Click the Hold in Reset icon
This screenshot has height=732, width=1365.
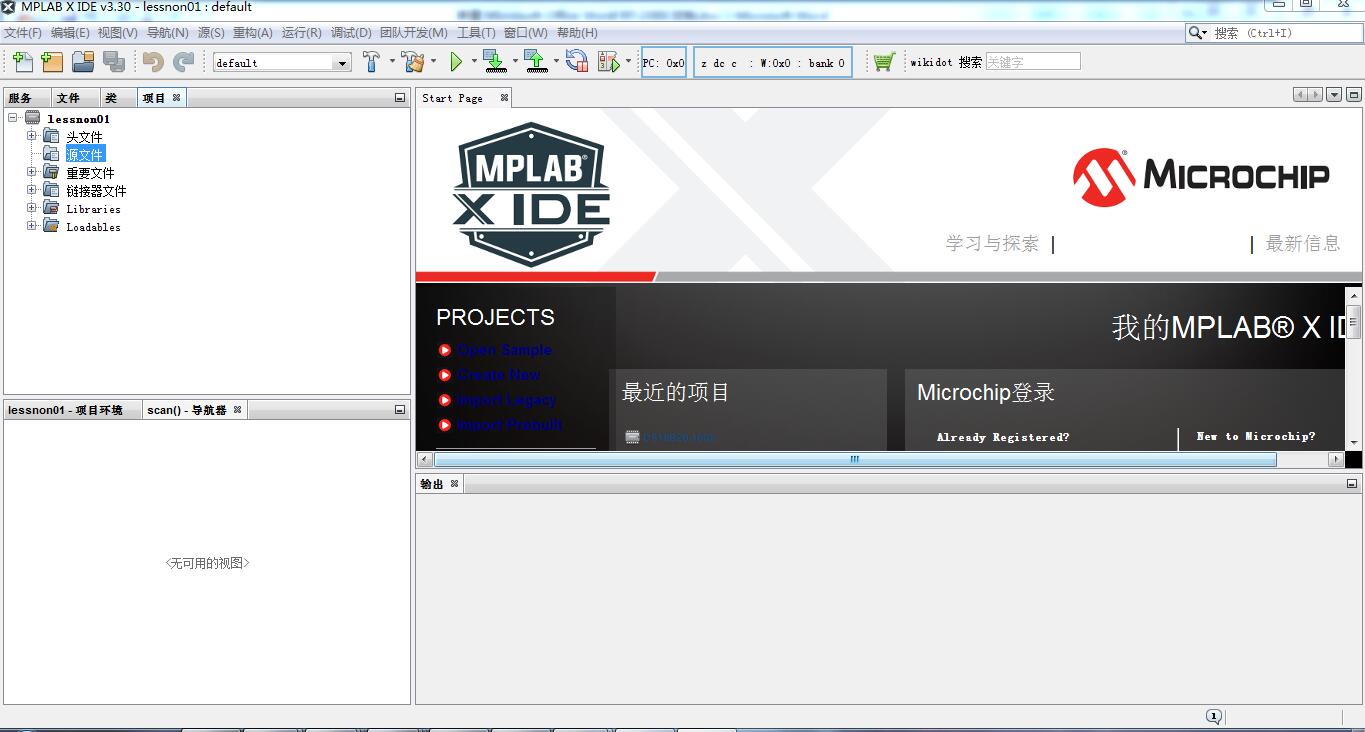point(577,62)
